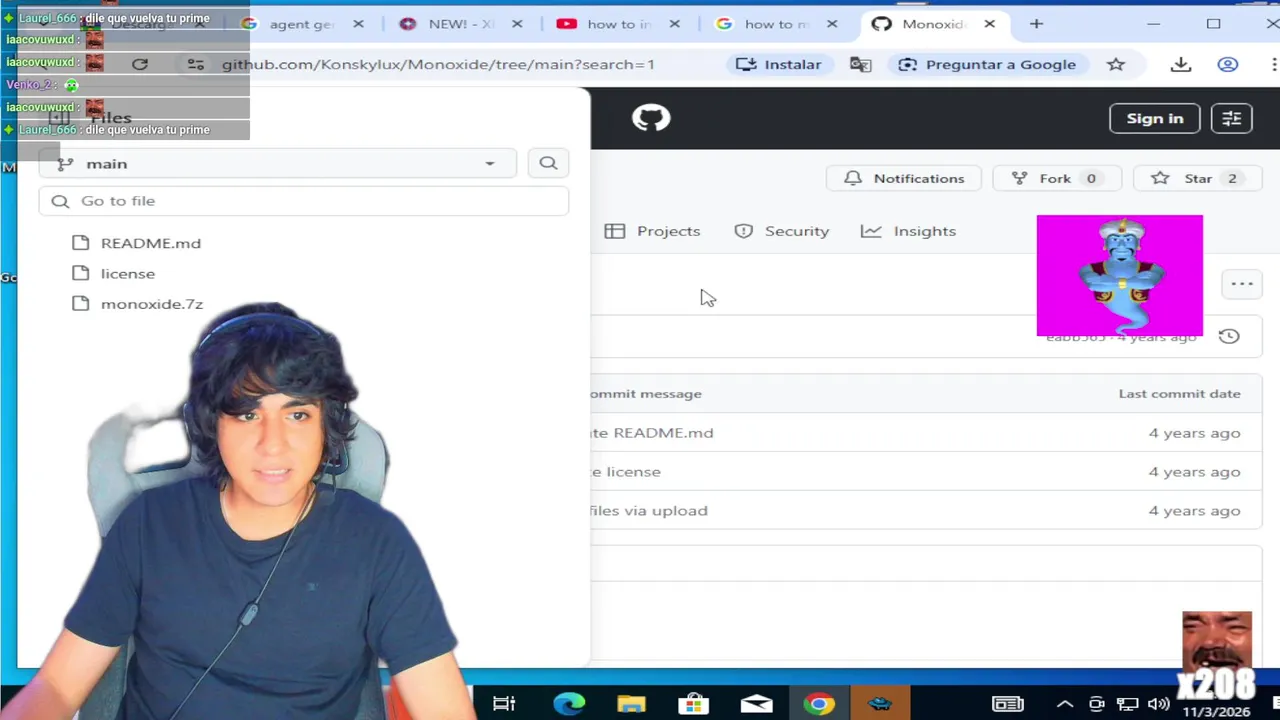Open Mail app from taskbar
1280x720 pixels.
pos(756,704)
